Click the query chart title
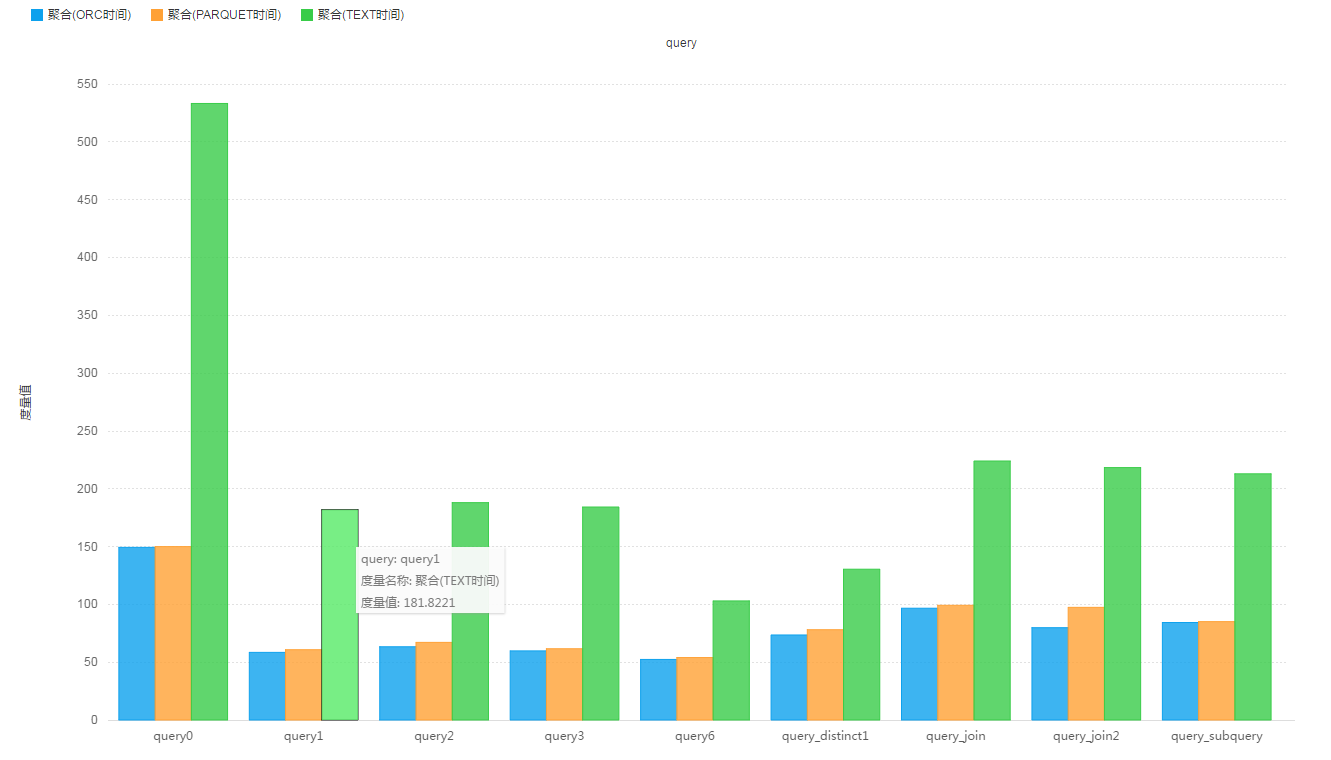The width and height of the screenshot is (1331, 760). 681,43
